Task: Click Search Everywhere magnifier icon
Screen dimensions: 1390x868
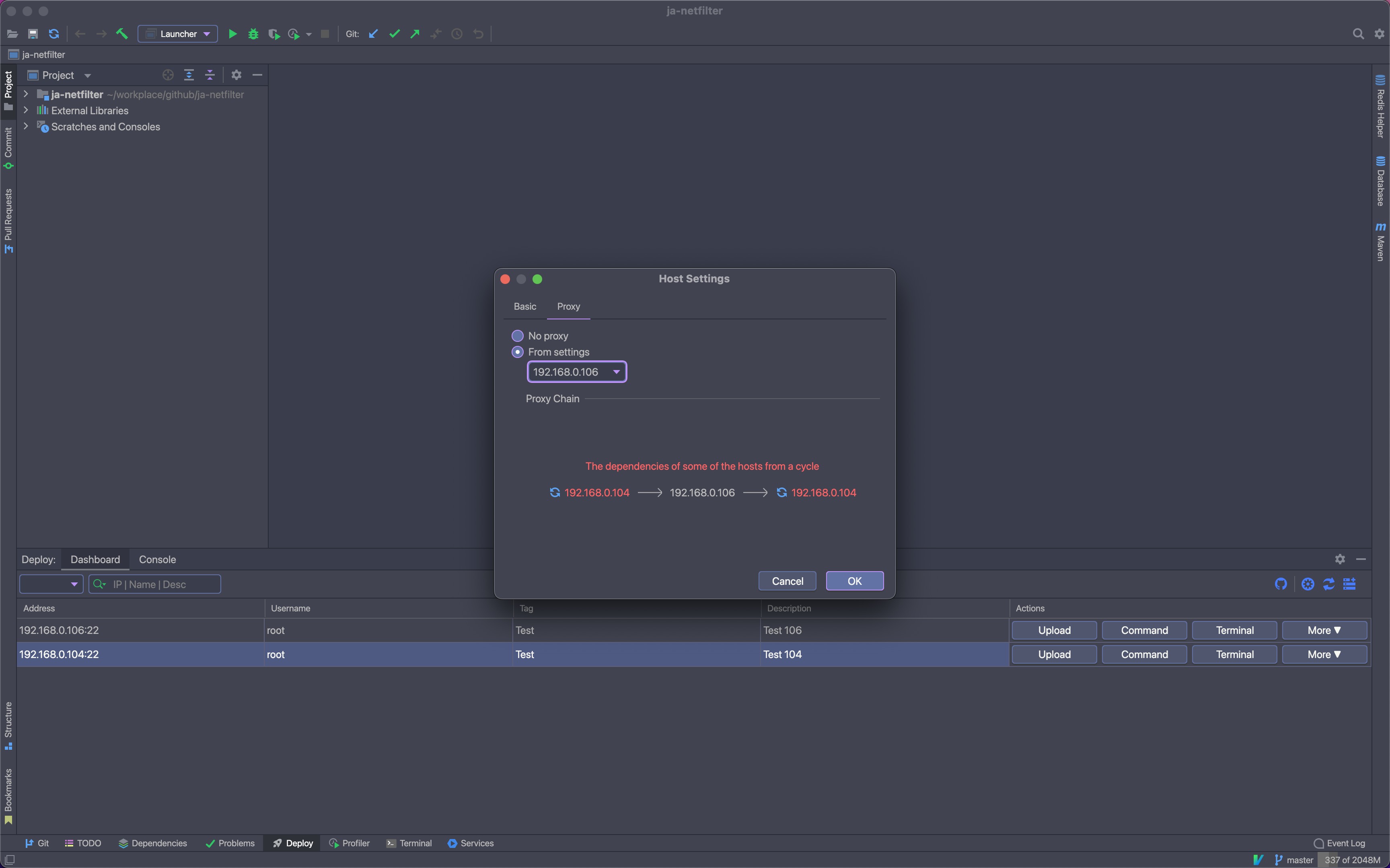Action: [1358, 34]
